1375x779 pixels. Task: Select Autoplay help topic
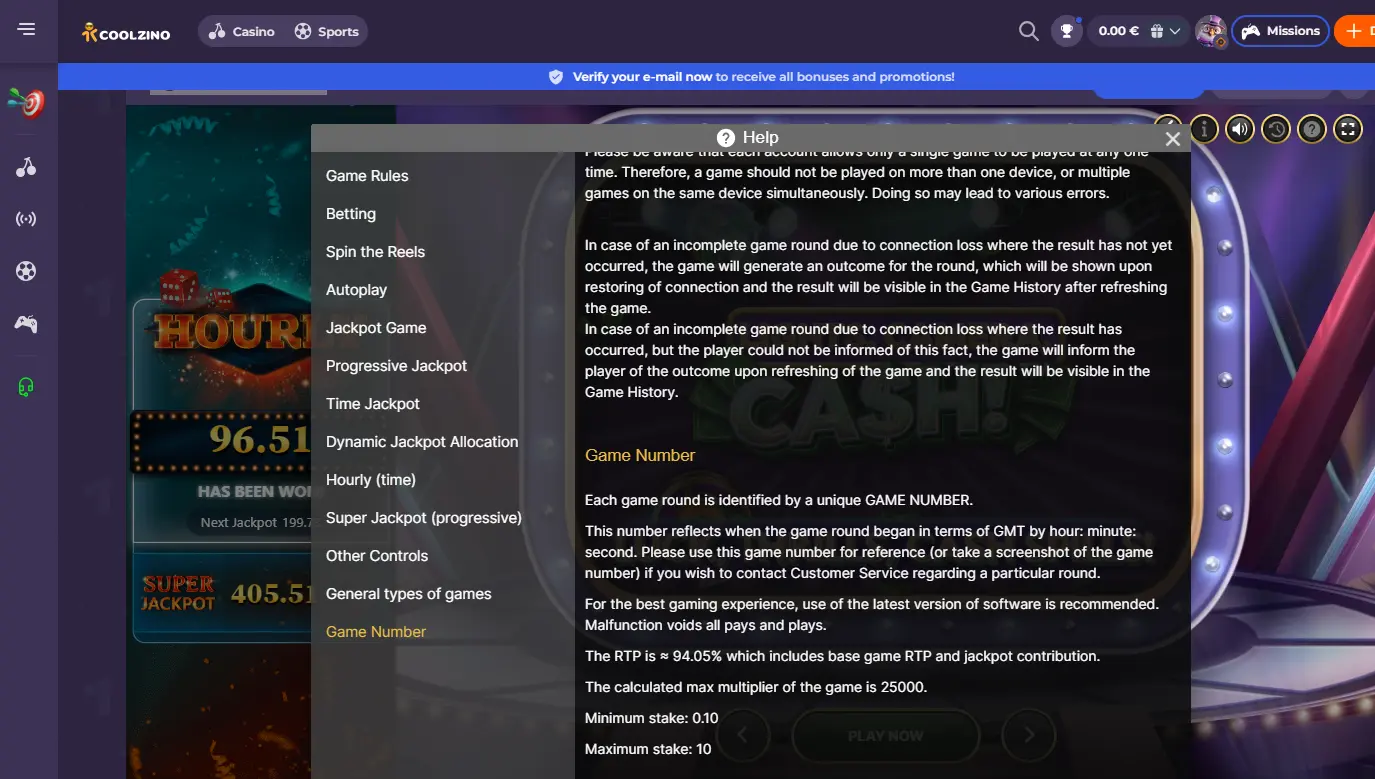[x=356, y=290]
